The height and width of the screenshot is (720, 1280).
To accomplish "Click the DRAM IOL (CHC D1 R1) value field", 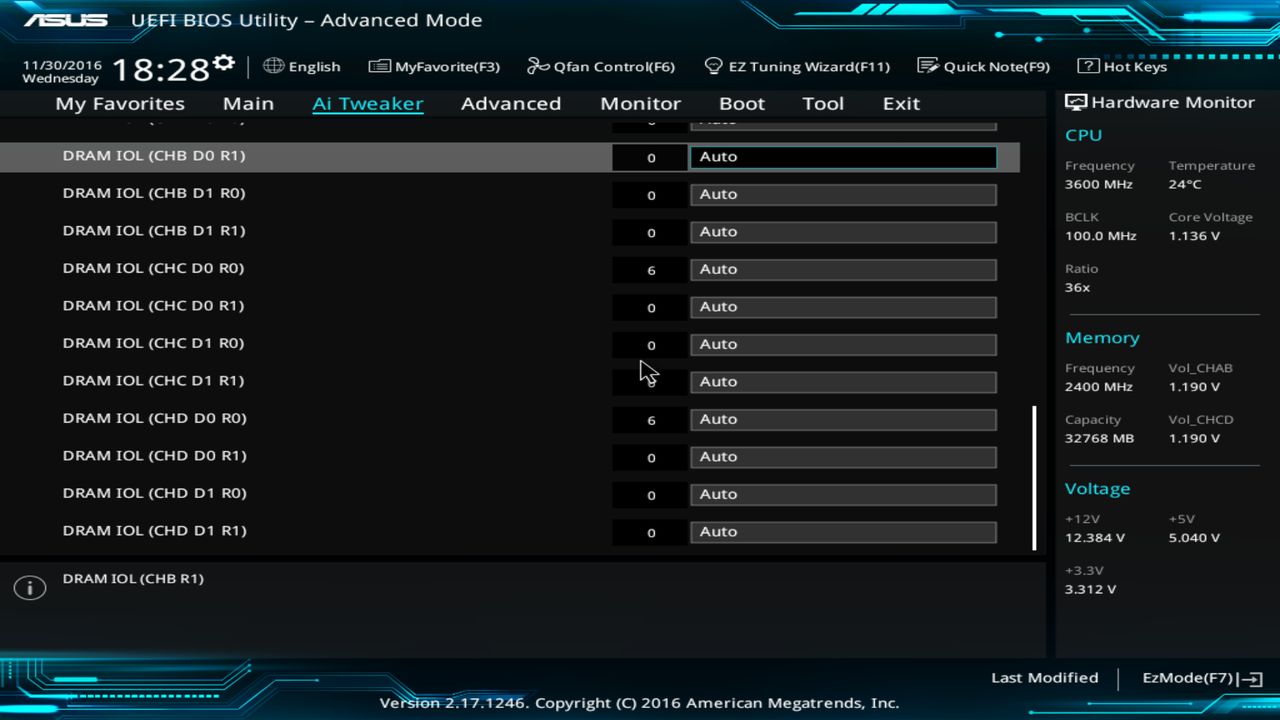I will (650, 381).
